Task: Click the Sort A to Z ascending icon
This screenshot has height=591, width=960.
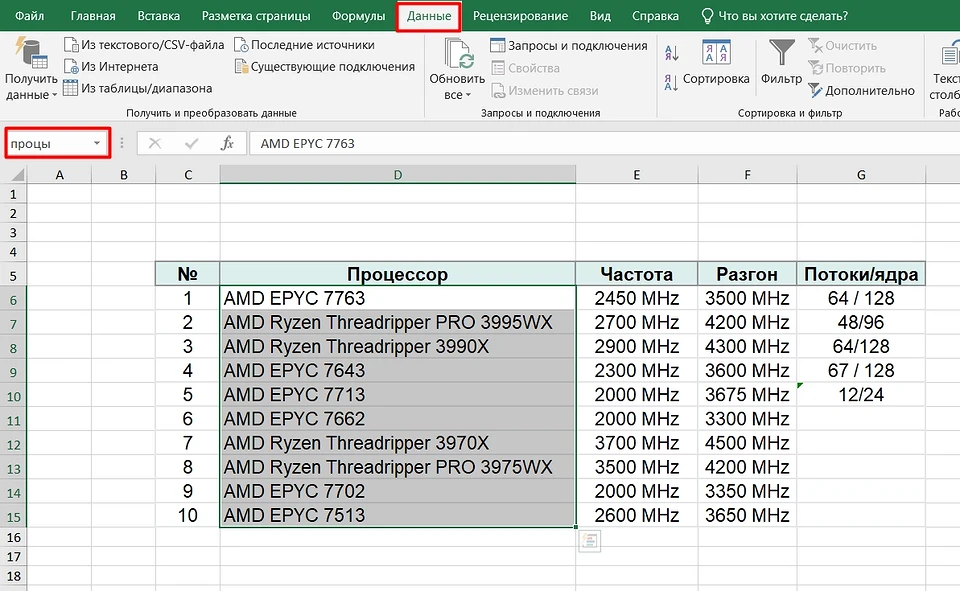Action: [672, 53]
